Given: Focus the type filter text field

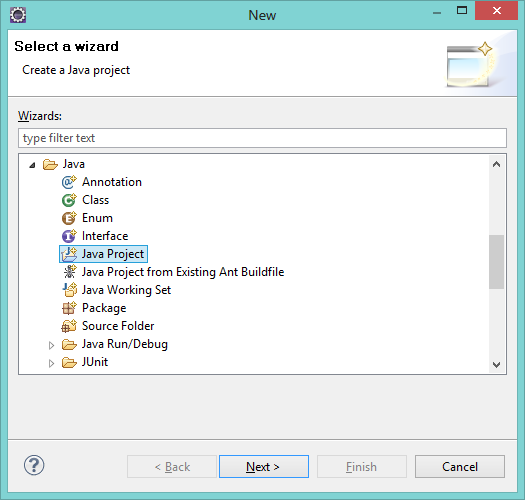Looking at the screenshot, I should point(262,138).
